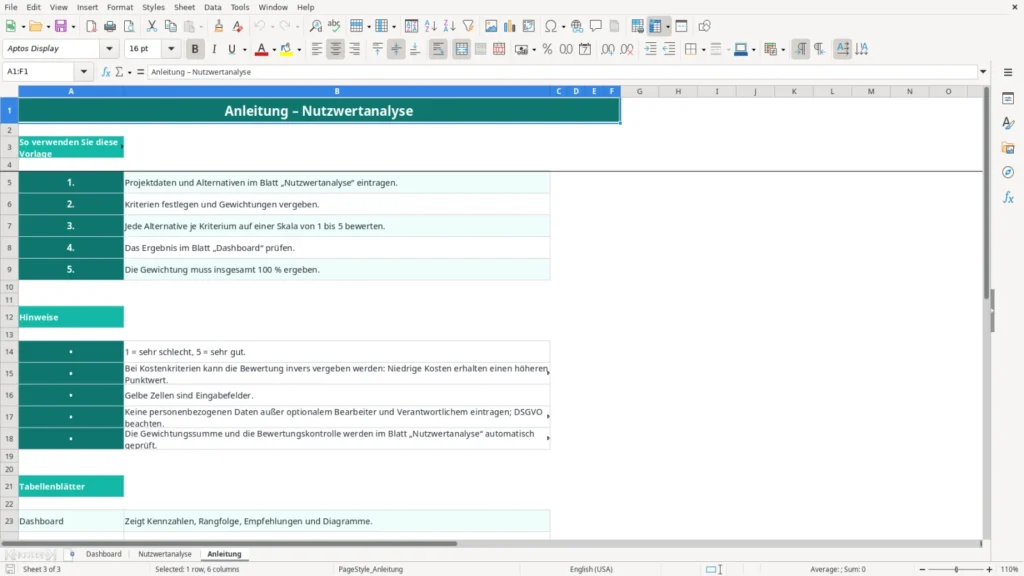1024x576 pixels.
Task: Switch to Dashboard sheet tab
Action: click(x=104, y=554)
